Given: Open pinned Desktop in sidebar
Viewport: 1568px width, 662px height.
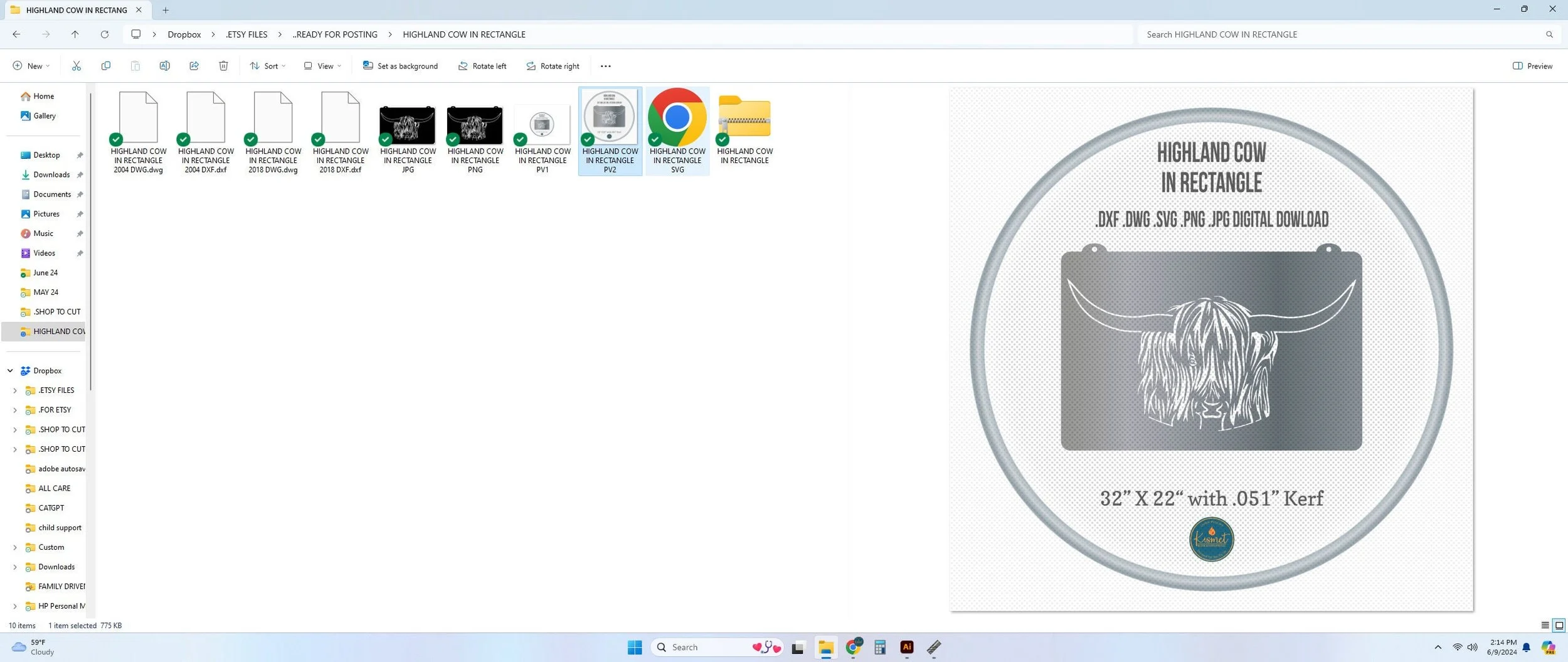Looking at the screenshot, I should tap(46, 155).
